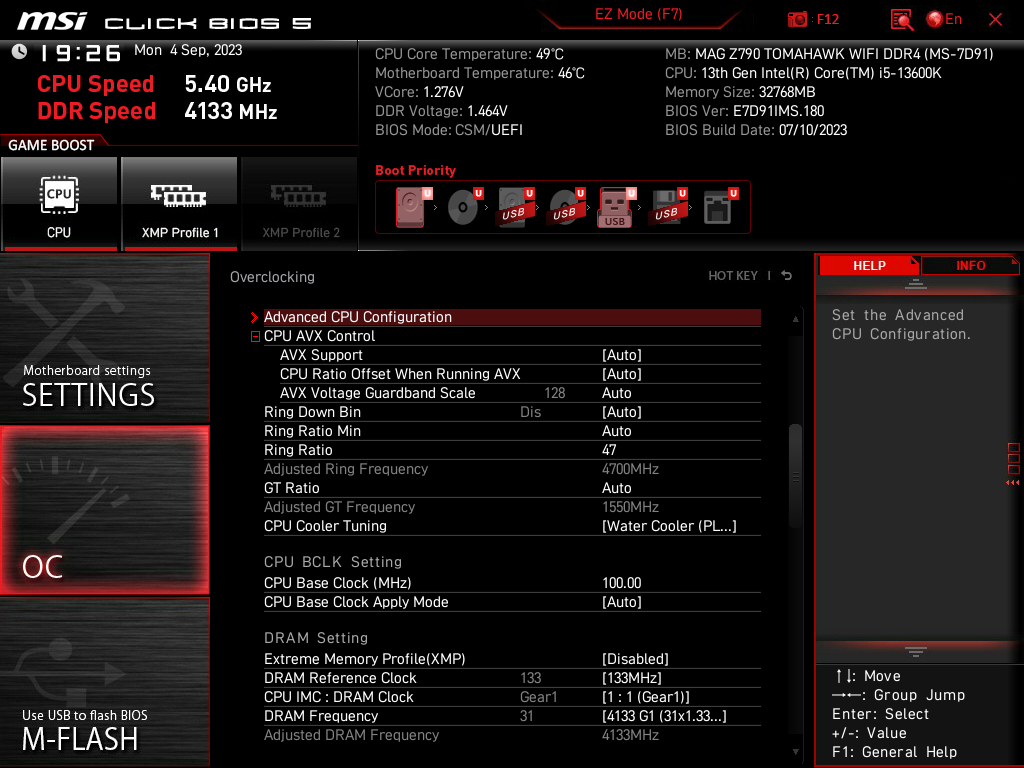Image resolution: width=1024 pixels, height=768 pixels.
Task: Change language with the En globe icon
Action: (944, 20)
